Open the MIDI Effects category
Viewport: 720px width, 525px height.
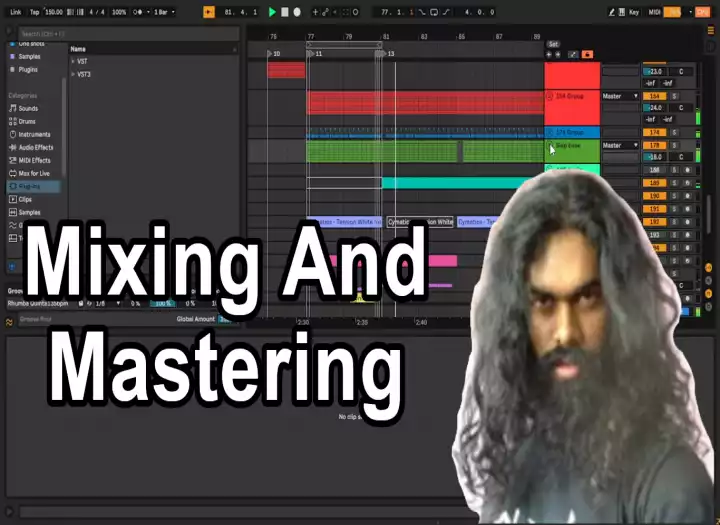[34, 160]
